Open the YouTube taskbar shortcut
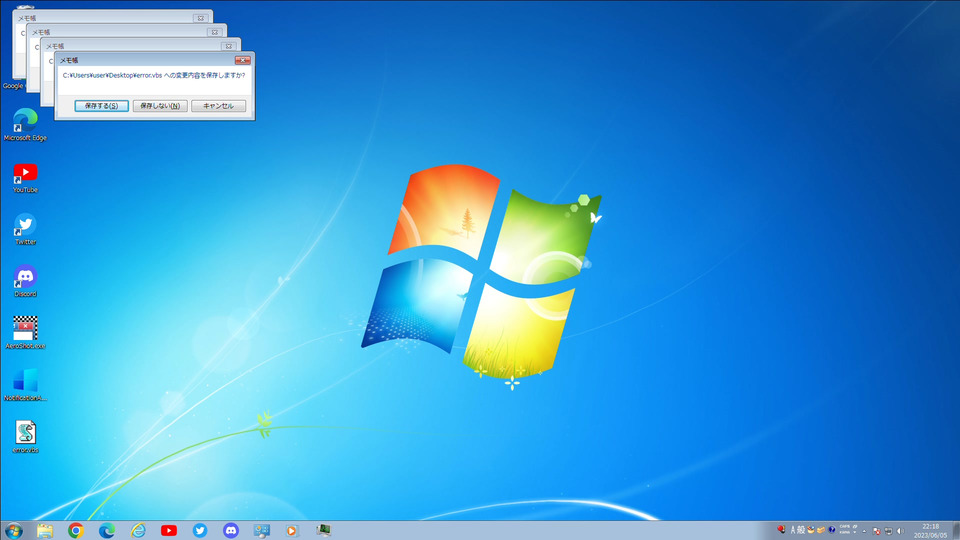This screenshot has width=960, height=540. (x=169, y=530)
